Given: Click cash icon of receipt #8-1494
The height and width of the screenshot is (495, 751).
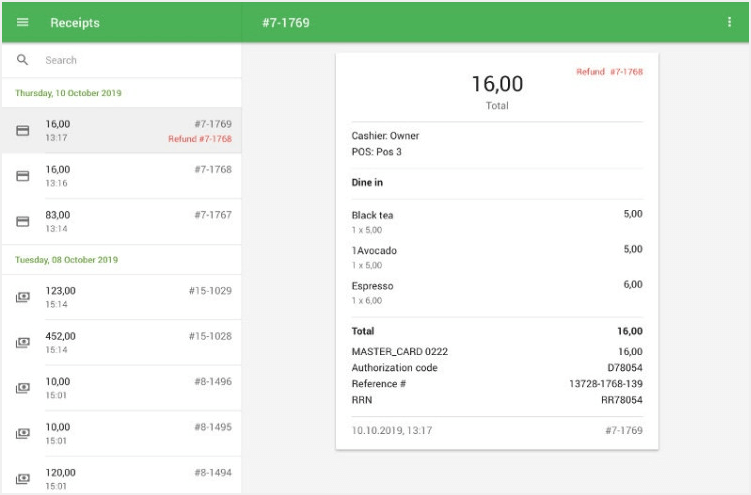Looking at the screenshot, I should [23, 479].
